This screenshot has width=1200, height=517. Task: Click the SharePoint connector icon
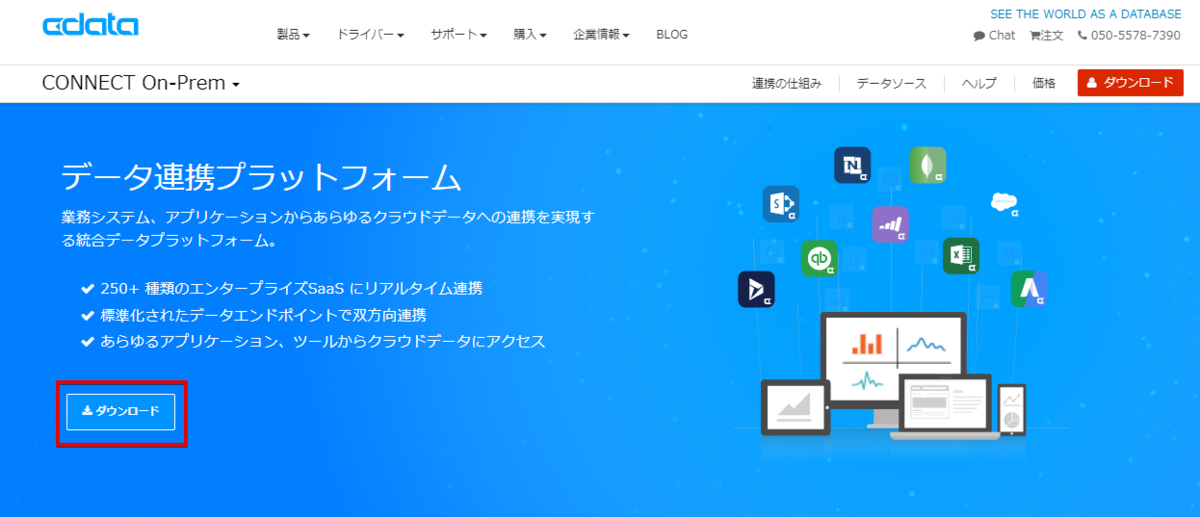tap(780, 203)
